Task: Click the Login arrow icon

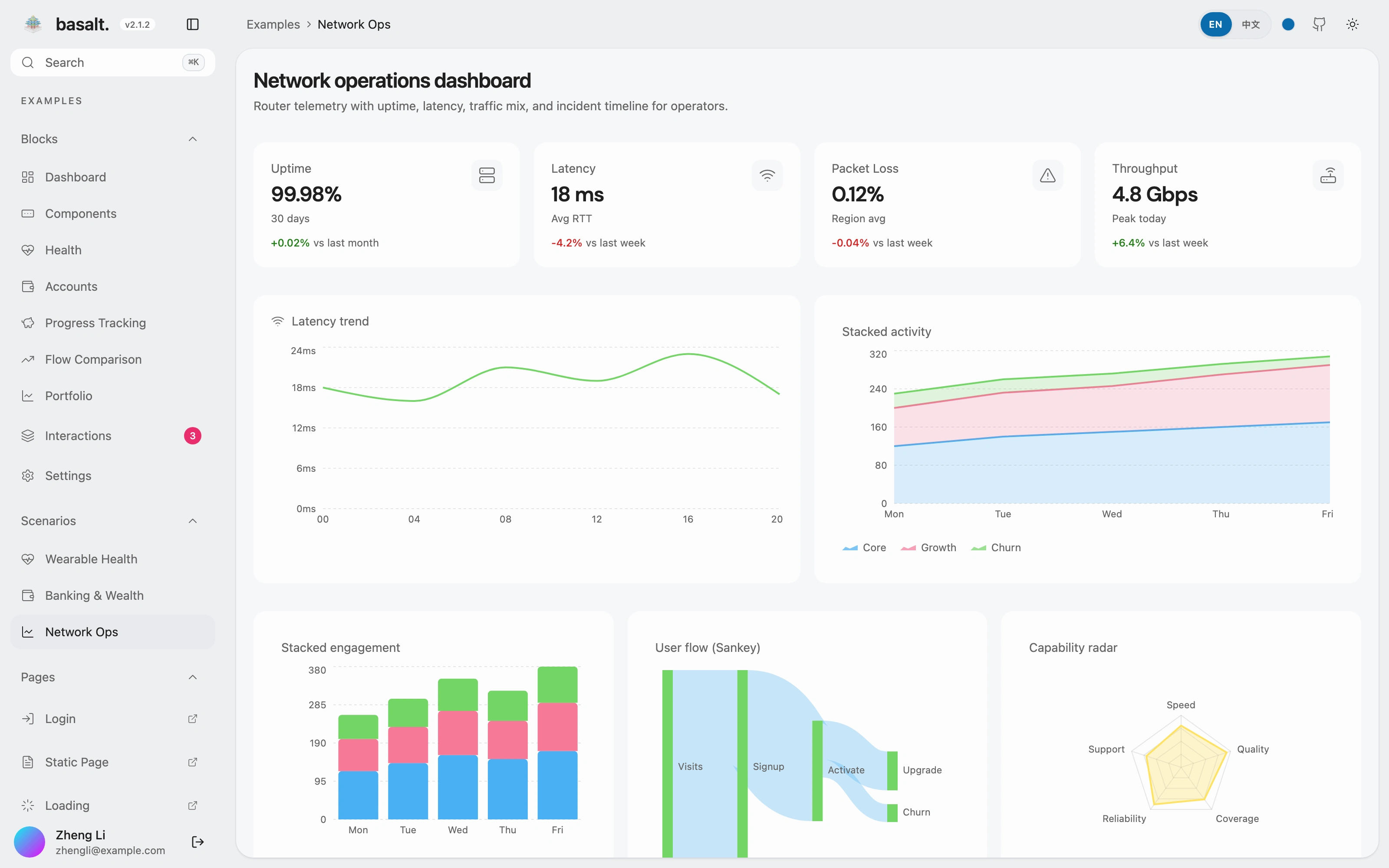Action: click(x=27, y=719)
